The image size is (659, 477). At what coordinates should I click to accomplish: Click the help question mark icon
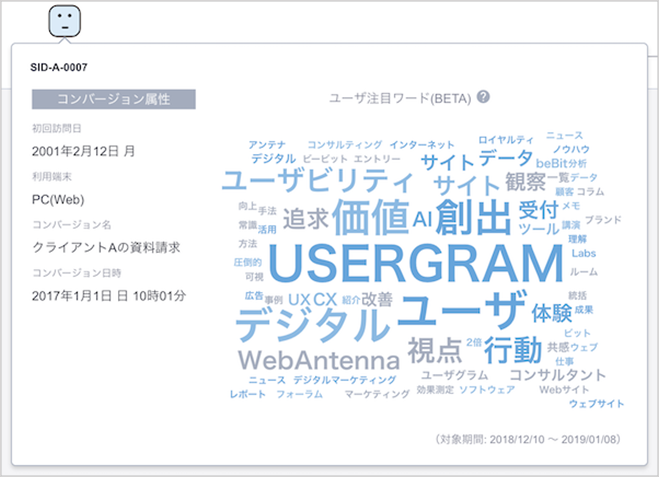pos(483,97)
